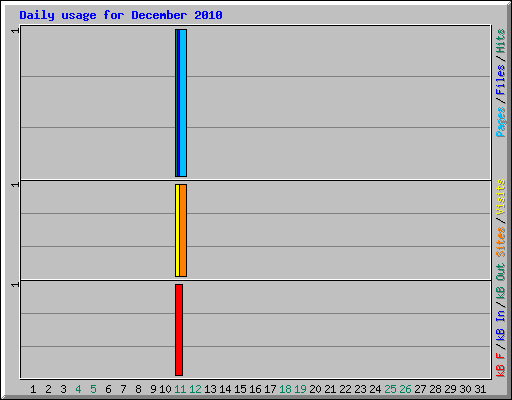Click the red 'kB F' legend label
The width and height of the screenshot is (512, 400).
coord(500,365)
